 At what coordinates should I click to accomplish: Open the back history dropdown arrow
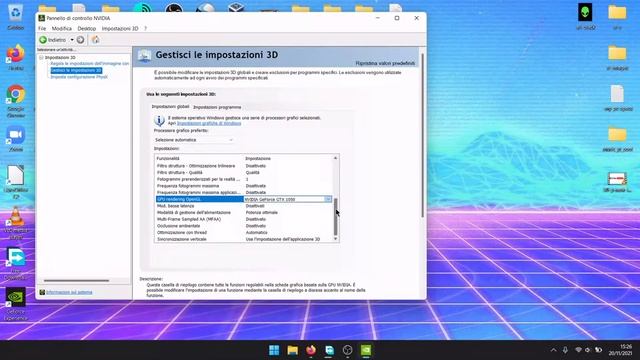coord(72,40)
